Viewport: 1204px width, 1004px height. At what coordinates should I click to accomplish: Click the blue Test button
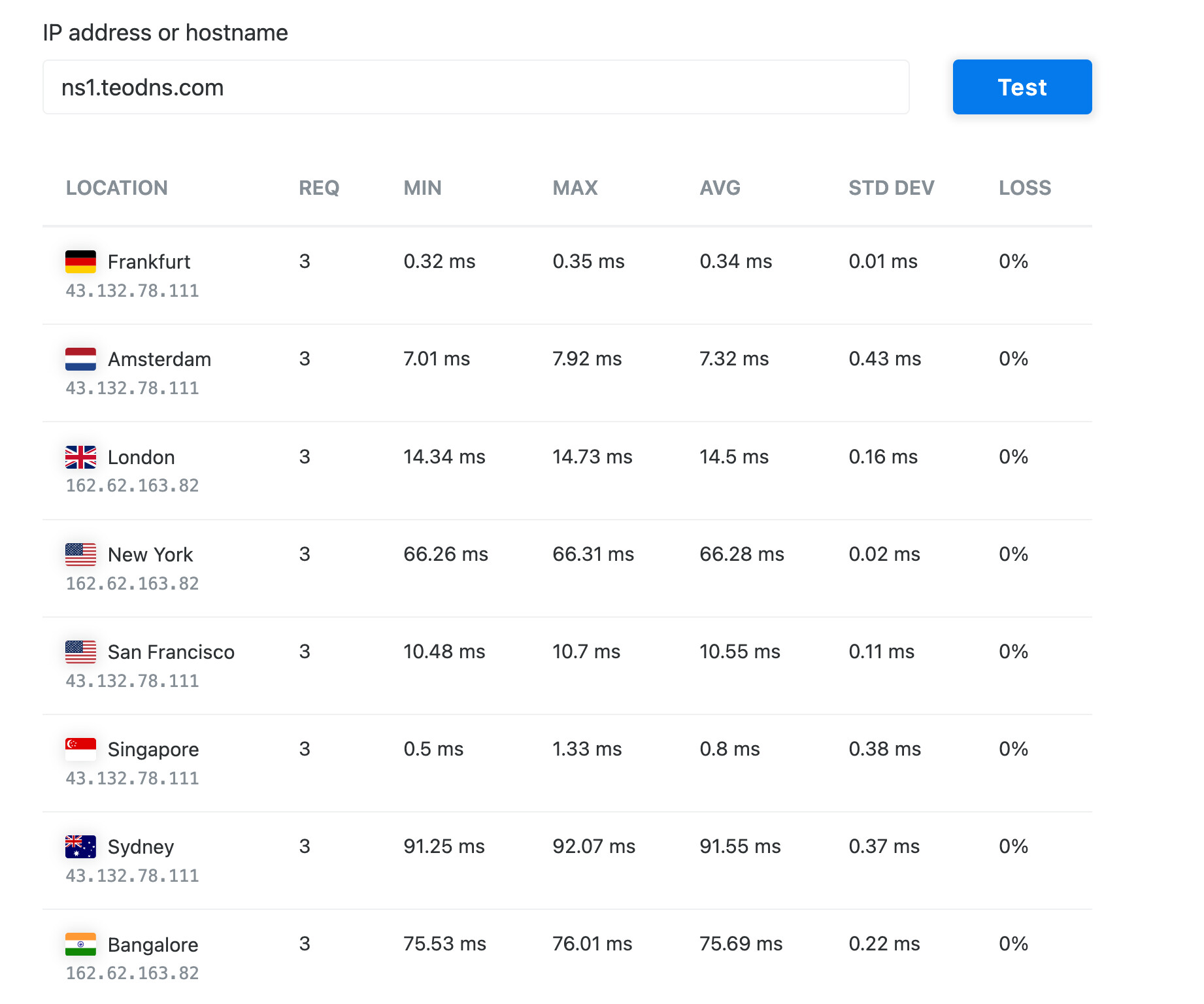tap(1022, 87)
